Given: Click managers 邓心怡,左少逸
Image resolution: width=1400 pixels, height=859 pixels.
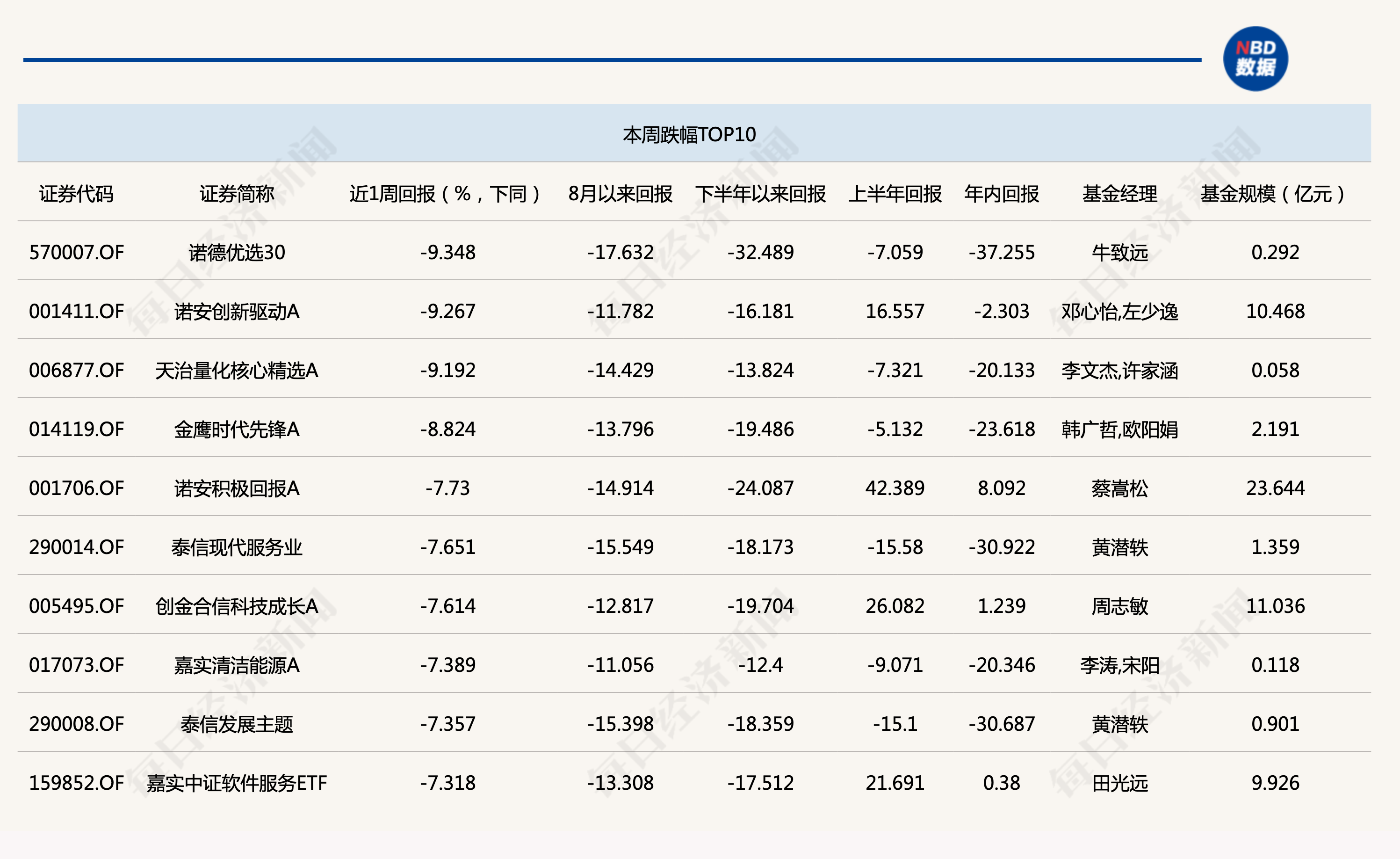Looking at the screenshot, I should point(1119,312).
